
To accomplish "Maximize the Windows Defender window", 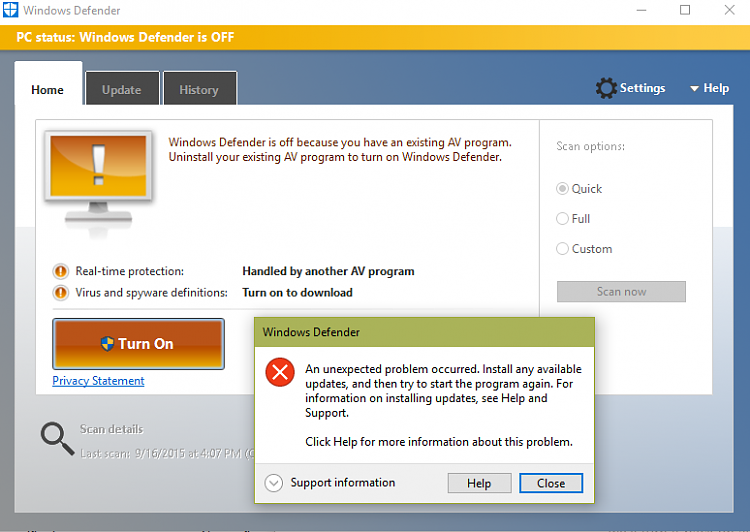I will pos(685,10).
